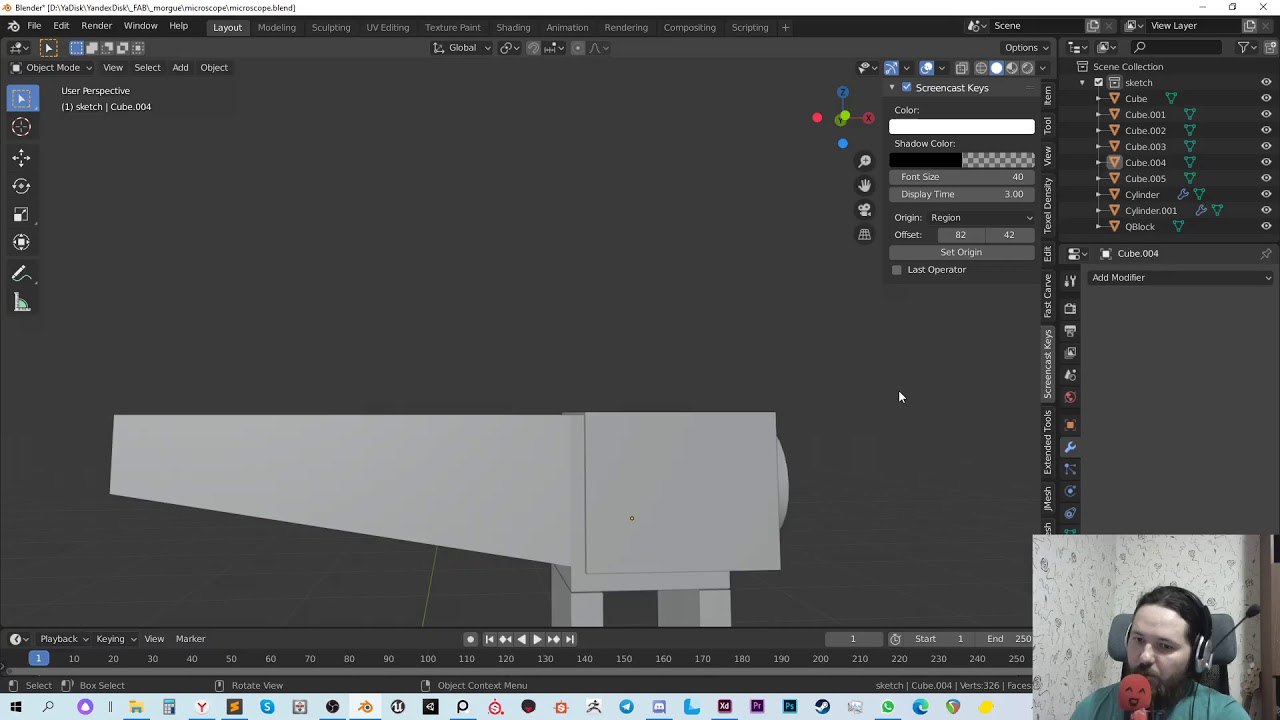Switch to the Modeling workspace tab

pyautogui.click(x=277, y=27)
